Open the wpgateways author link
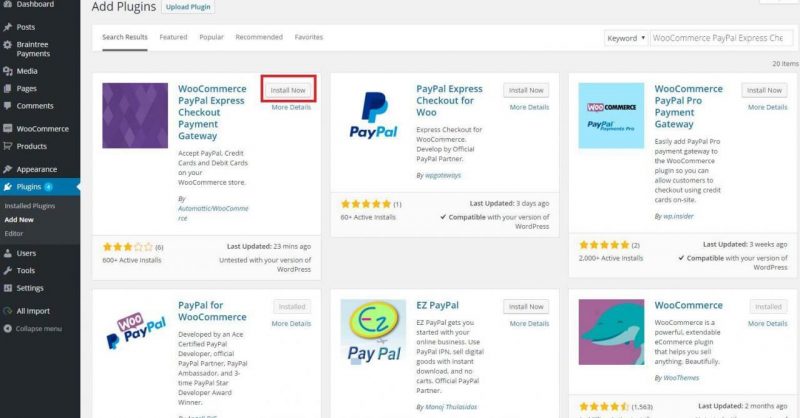 (443, 176)
